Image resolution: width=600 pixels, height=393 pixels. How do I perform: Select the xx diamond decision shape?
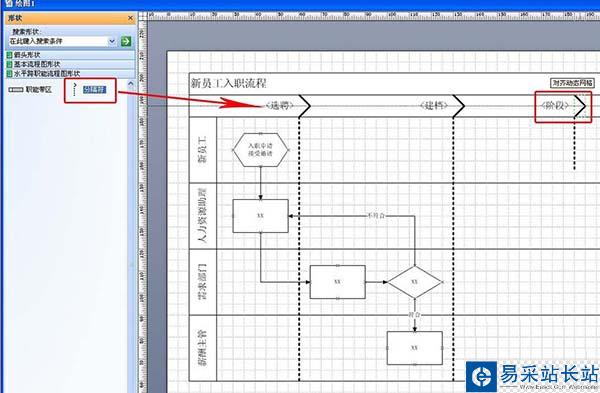point(415,282)
